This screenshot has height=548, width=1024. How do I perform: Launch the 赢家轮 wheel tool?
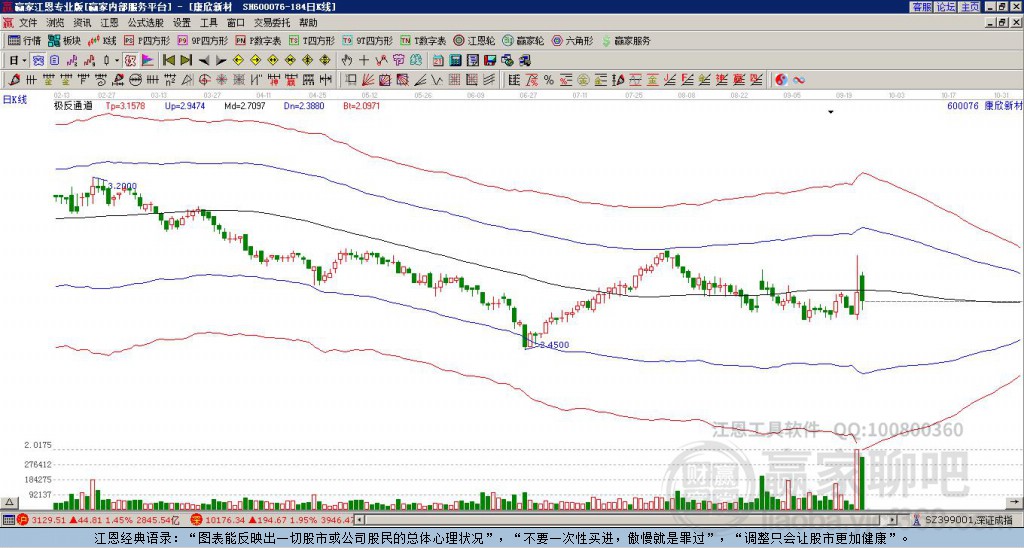coord(523,40)
